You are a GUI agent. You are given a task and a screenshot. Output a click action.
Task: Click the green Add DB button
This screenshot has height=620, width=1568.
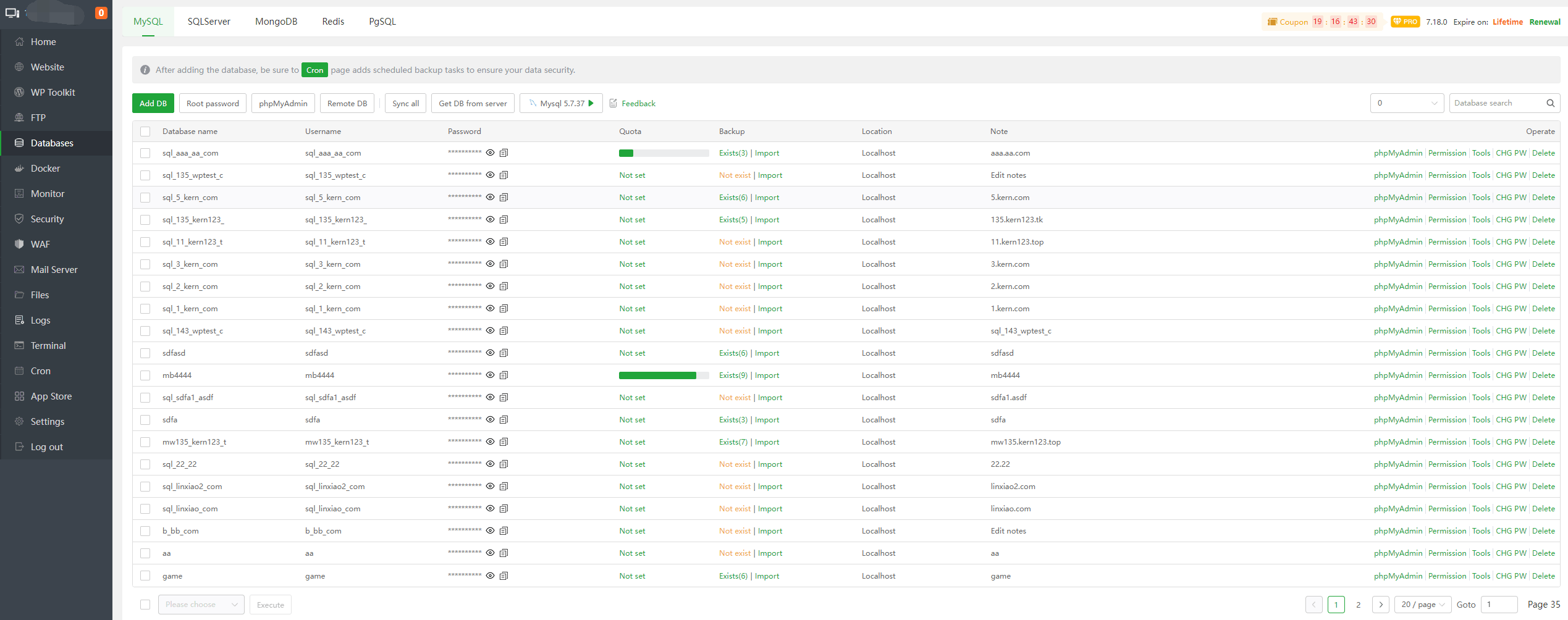click(153, 104)
